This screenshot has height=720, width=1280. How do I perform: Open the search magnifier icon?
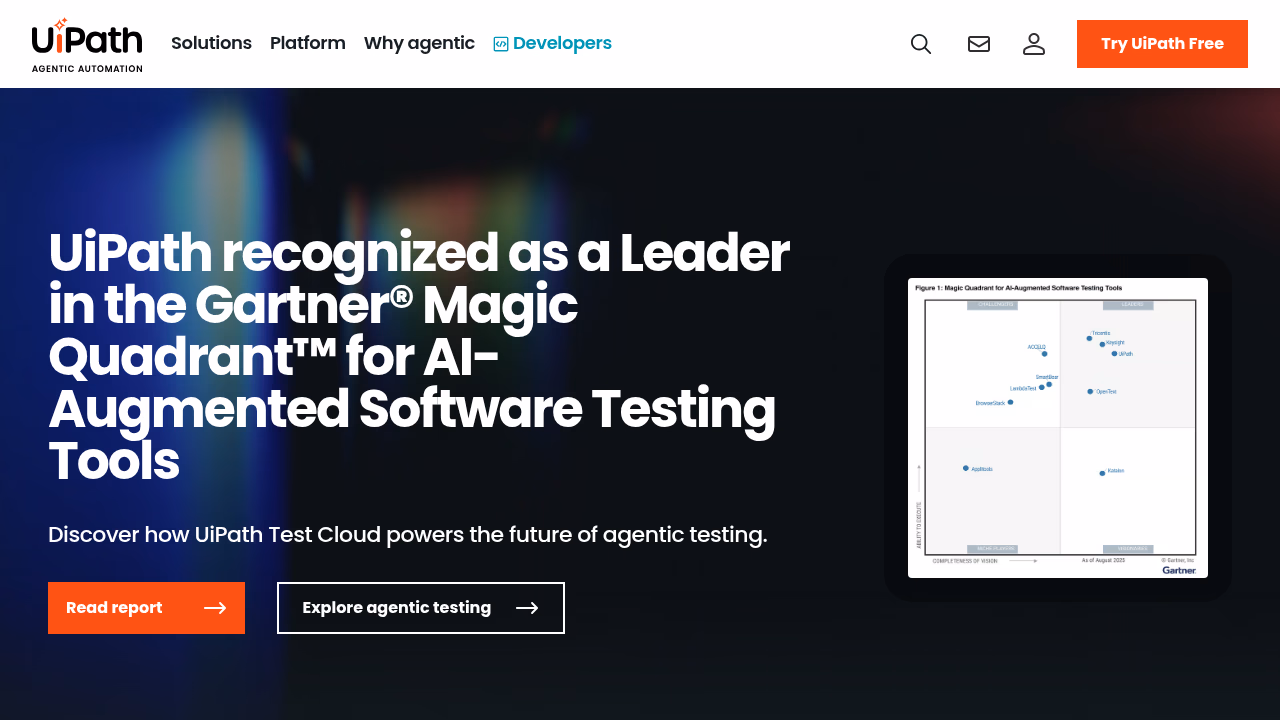pyautogui.click(x=921, y=44)
